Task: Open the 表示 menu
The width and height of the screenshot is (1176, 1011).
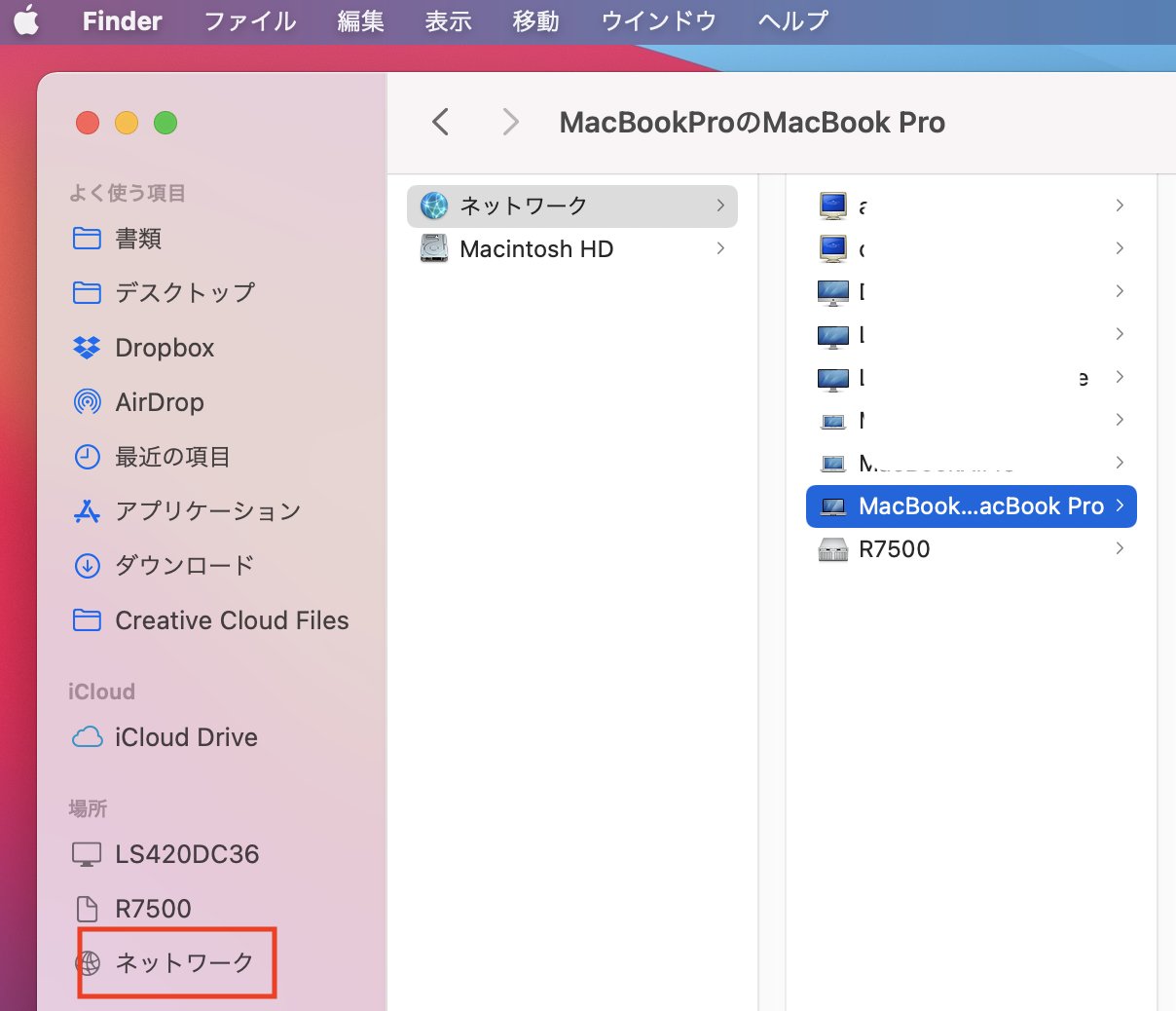Action: tap(448, 21)
